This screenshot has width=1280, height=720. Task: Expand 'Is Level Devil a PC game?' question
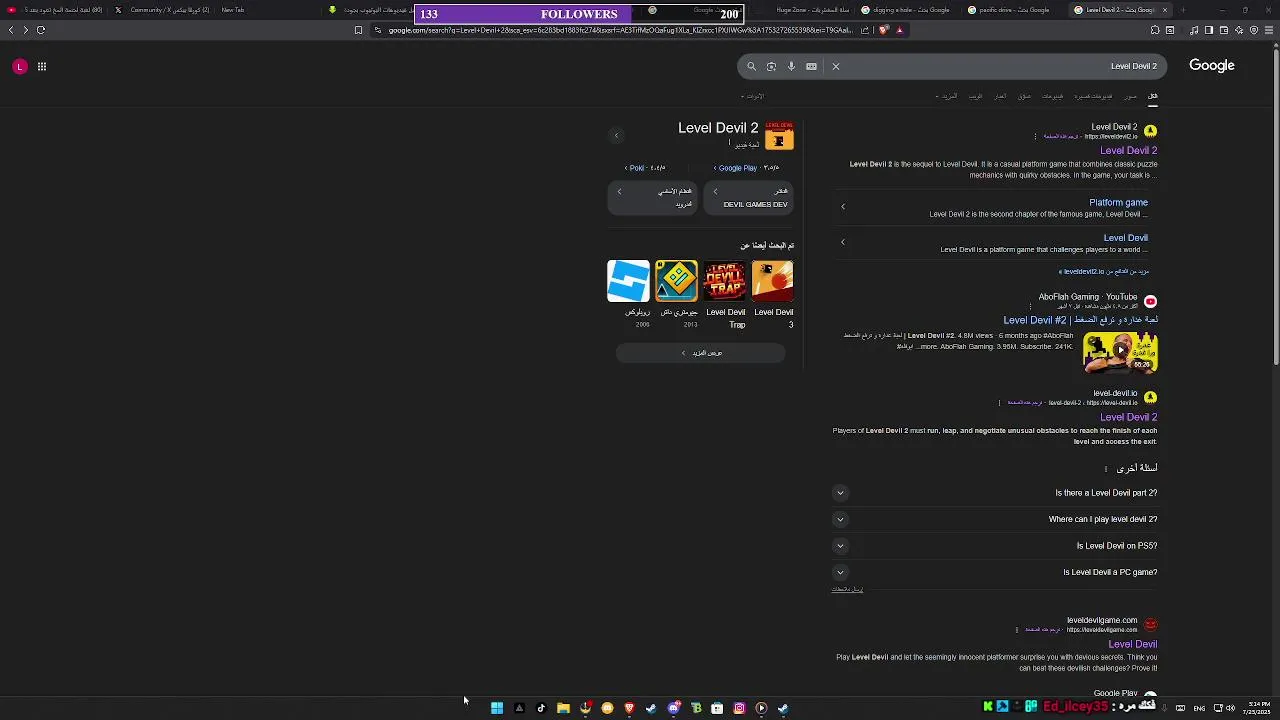click(x=840, y=572)
